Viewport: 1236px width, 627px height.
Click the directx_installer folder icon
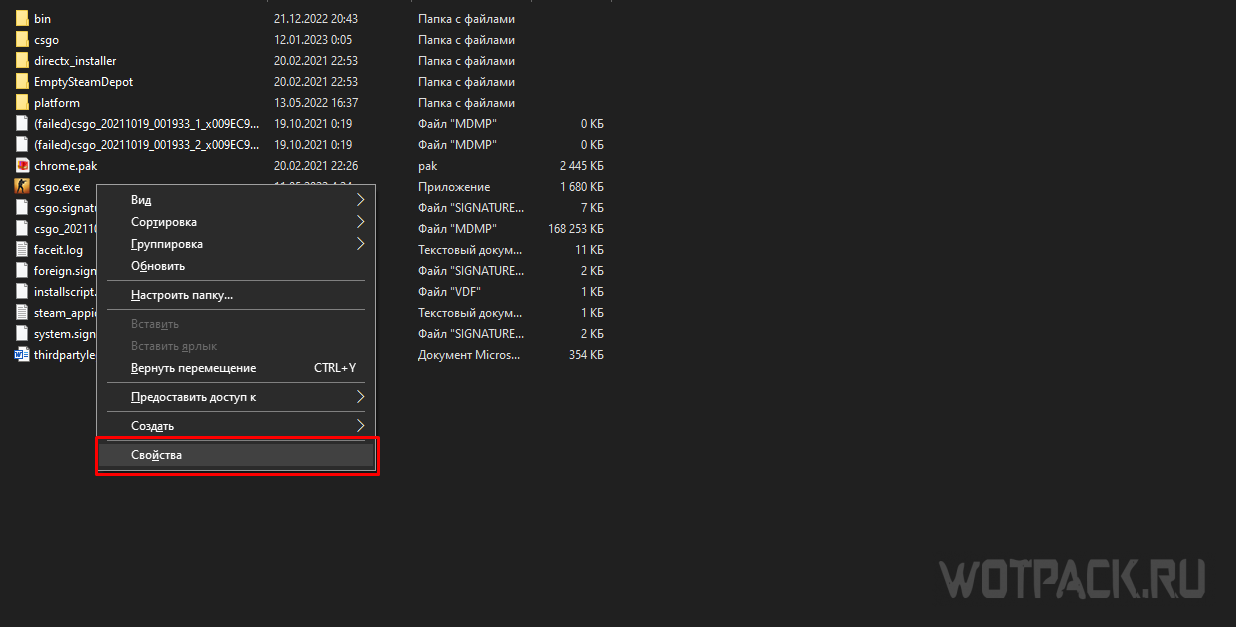coord(22,61)
